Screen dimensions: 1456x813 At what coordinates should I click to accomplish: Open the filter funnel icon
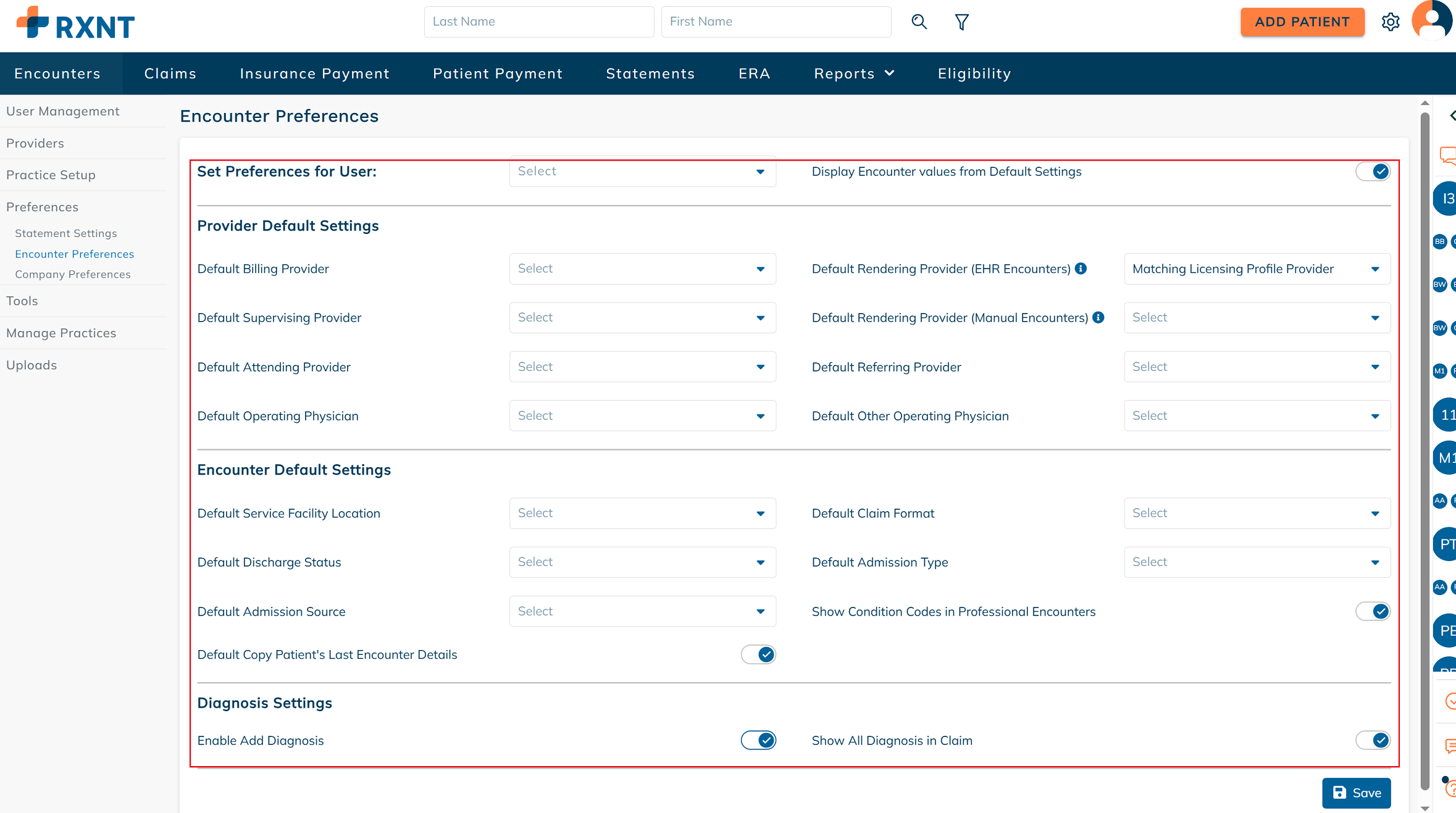click(x=961, y=22)
